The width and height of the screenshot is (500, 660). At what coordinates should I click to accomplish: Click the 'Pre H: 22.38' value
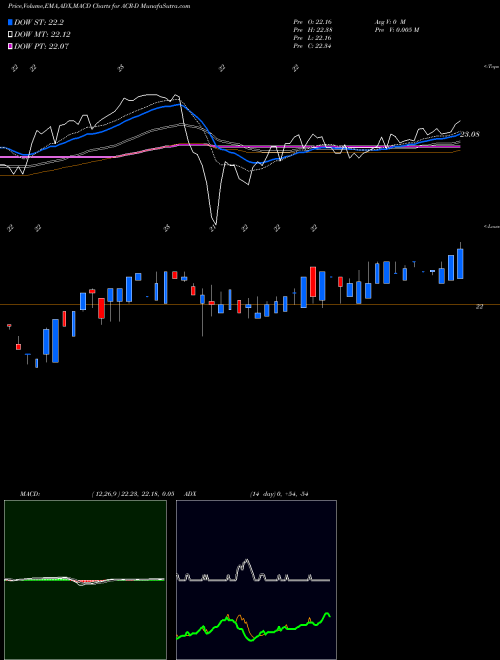pos(313,30)
